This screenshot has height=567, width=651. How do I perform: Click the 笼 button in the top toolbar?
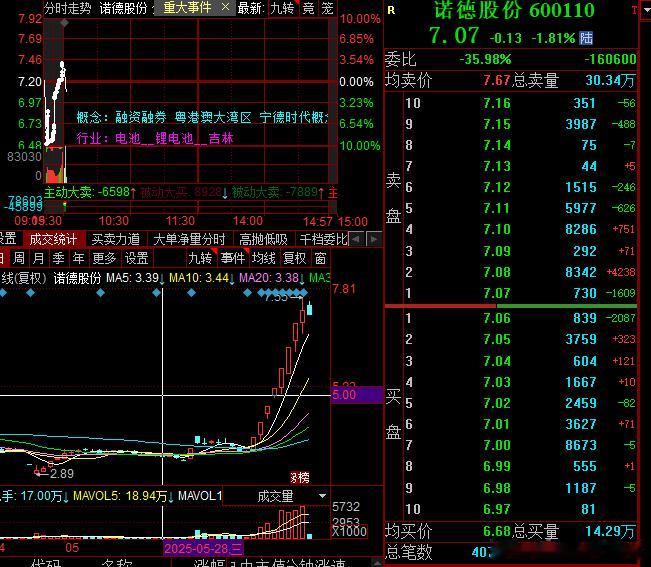pos(328,7)
